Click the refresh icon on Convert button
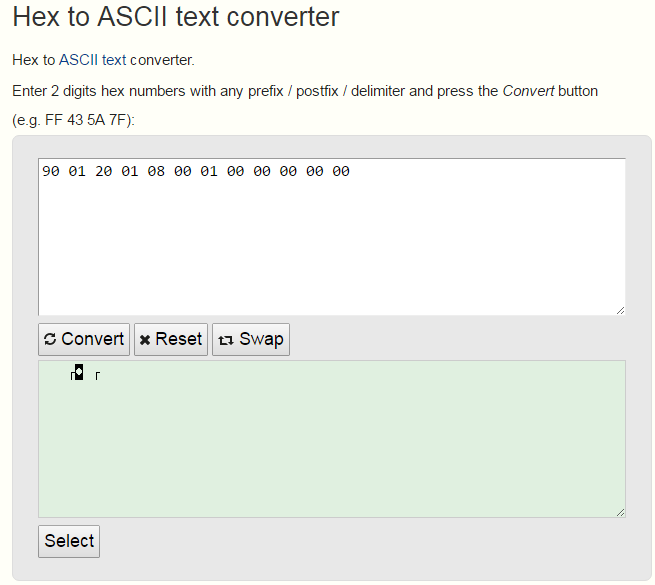Image resolution: width=655 pixels, height=585 pixels. pyautogui.click(x=50, y=340)
